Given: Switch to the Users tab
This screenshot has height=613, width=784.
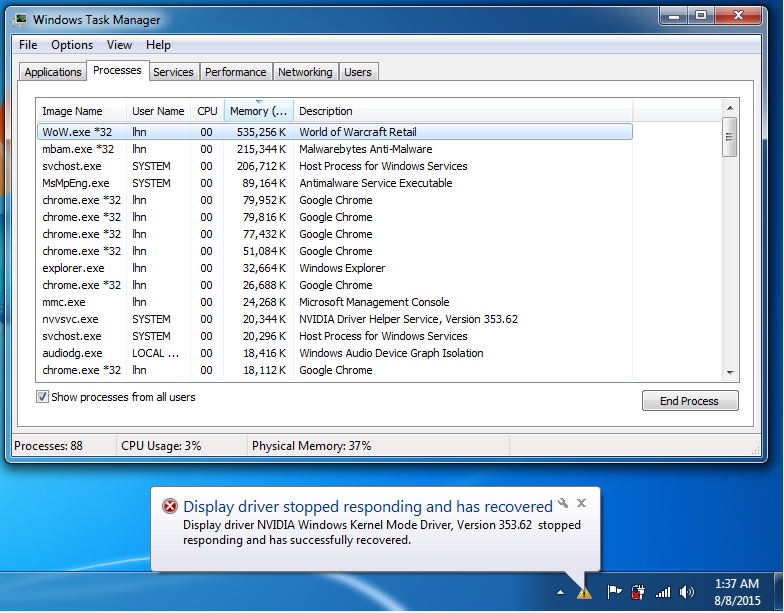Looking at the screenshot, I should coord(358,72).
